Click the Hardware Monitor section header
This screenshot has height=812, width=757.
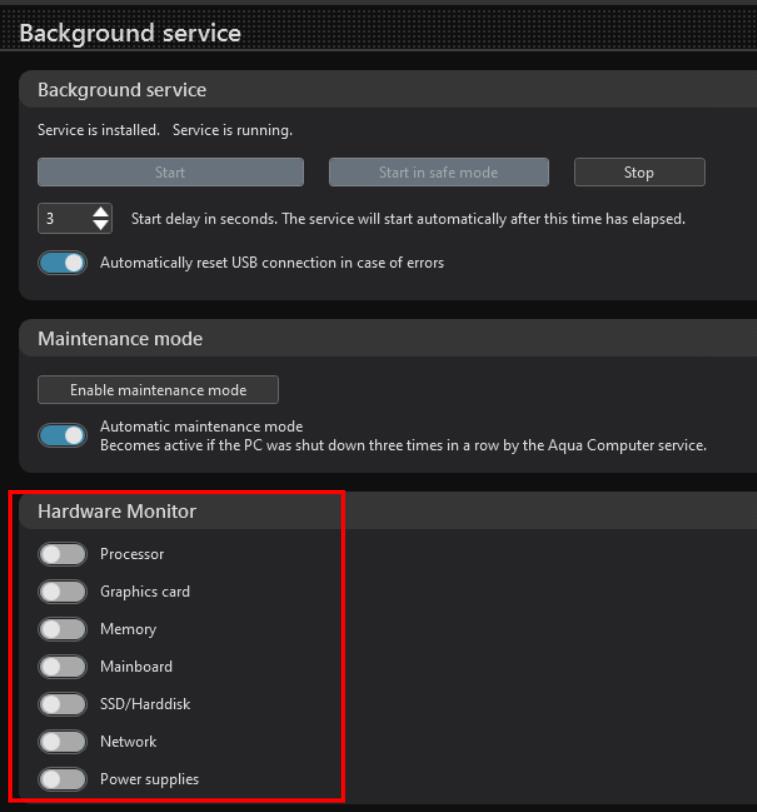point(117,511)
